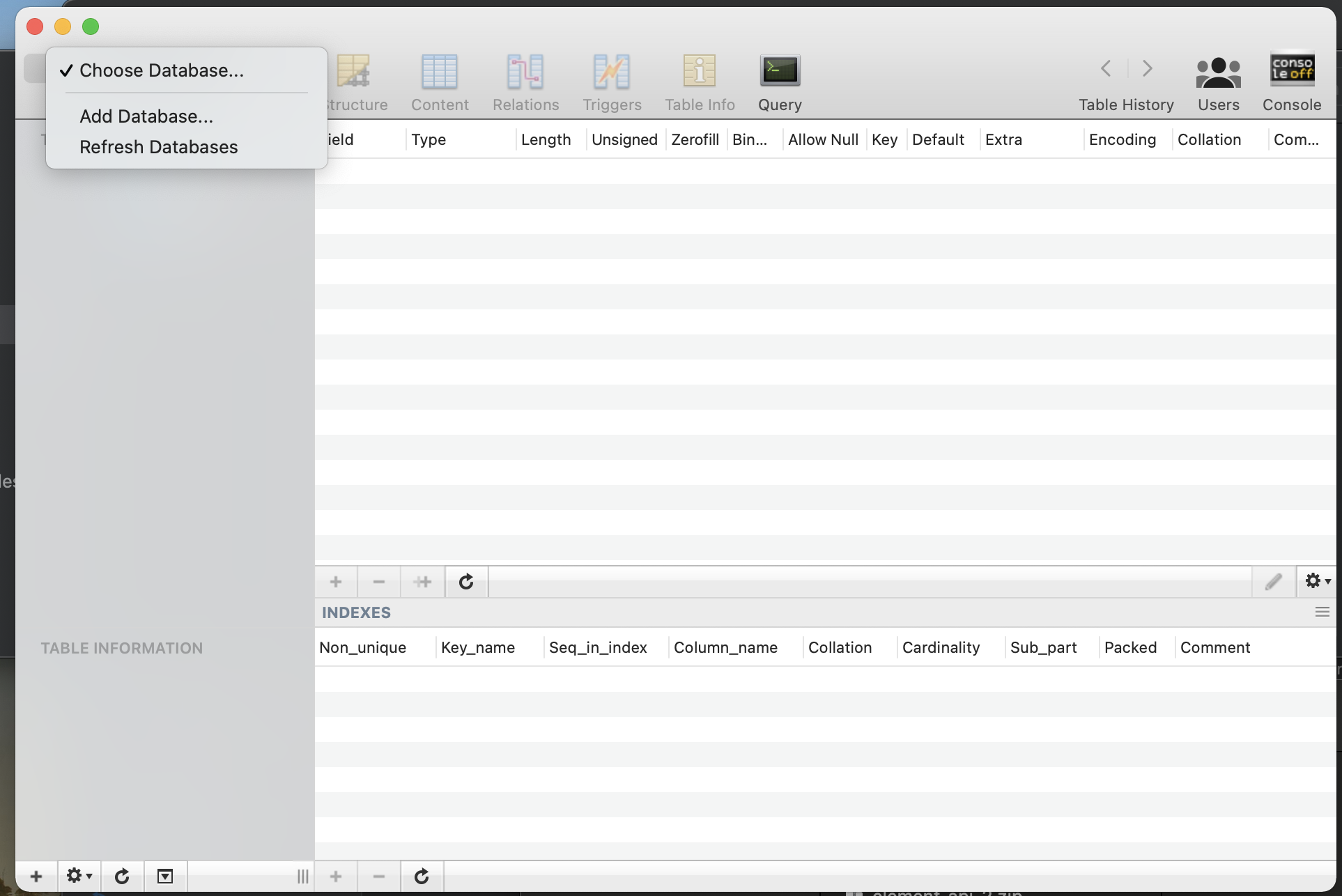Viewport: 1342px width, 896px height.
Task: Switch to the Content view
Action: point(439,82)
